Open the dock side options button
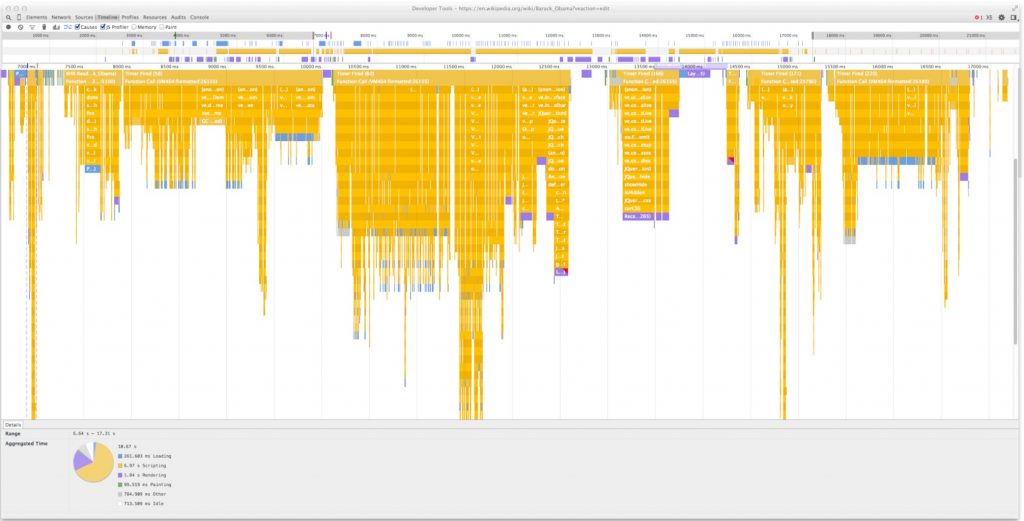 tap(1014, 18)
